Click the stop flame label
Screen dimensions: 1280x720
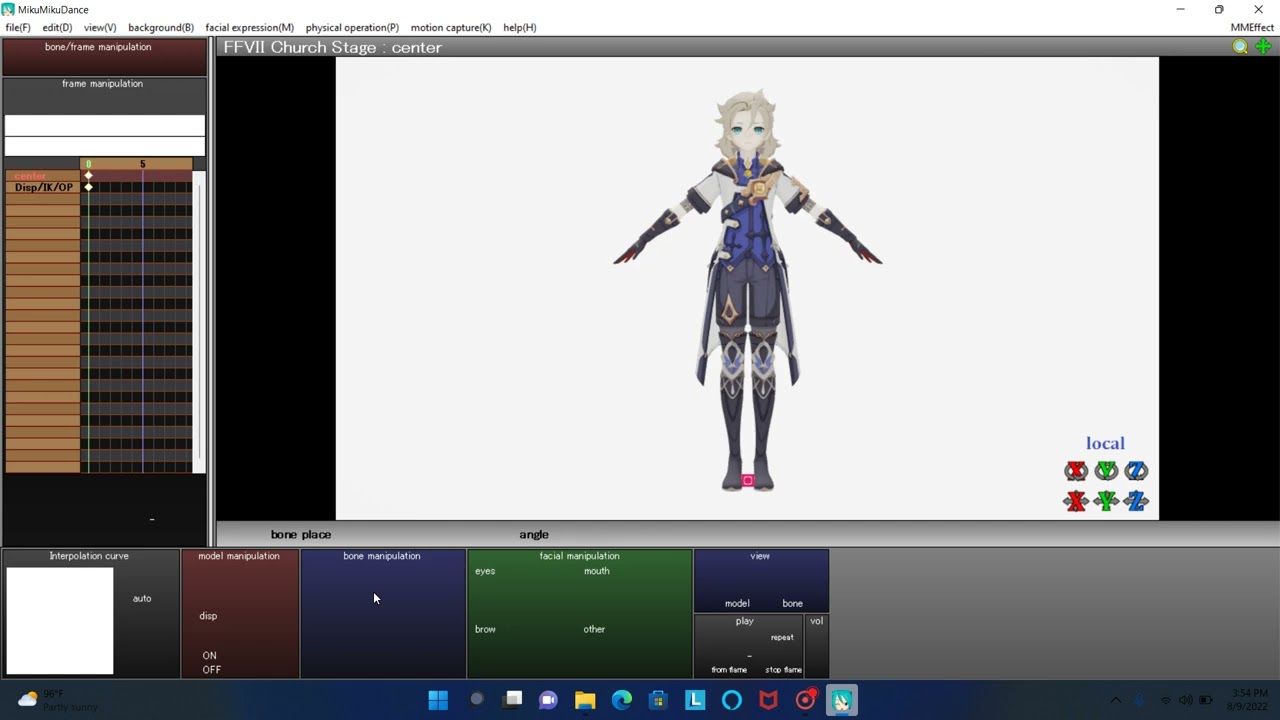784,670
